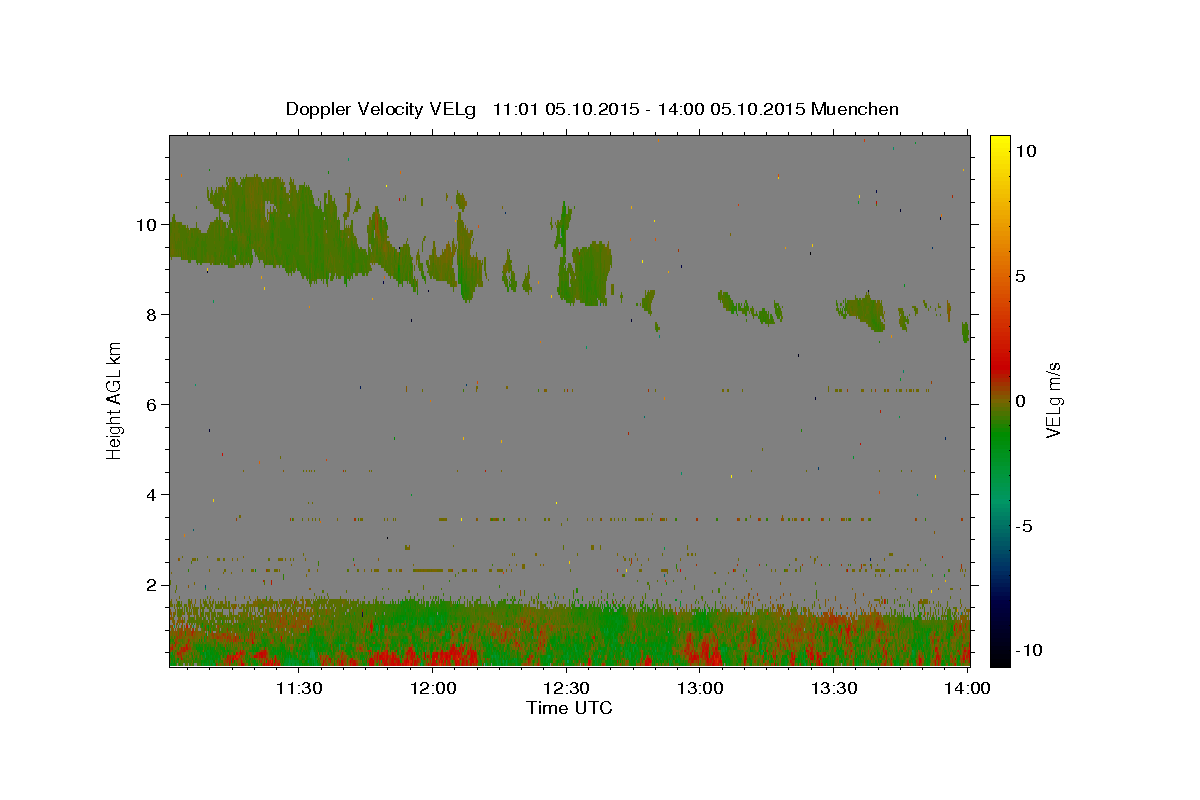
Task: Click the 13:30 time tick label
Action: pos(835,688)
